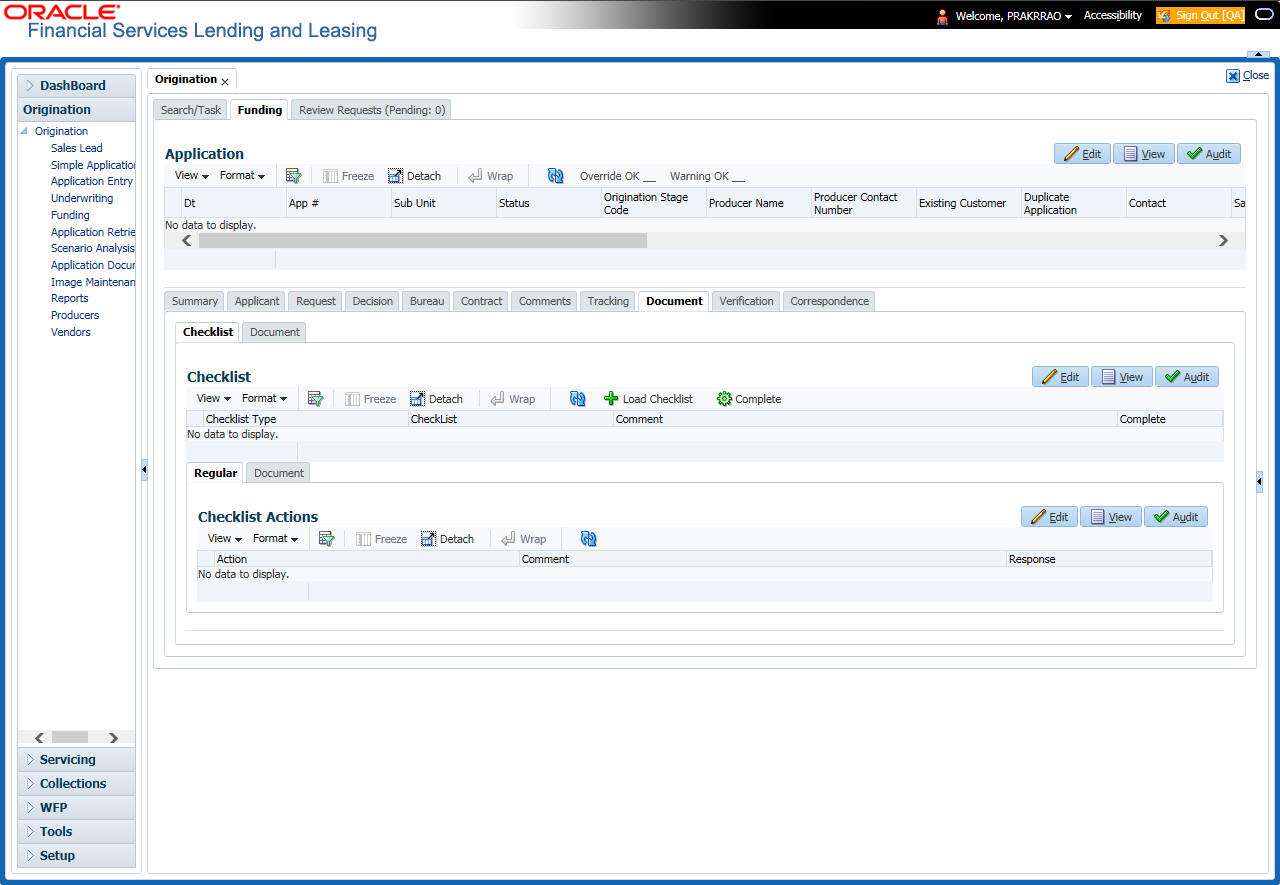This screenshot has height=885, width=1280.
Task: Open the Format menu in Application toolbar
Action: pos(242,176)
